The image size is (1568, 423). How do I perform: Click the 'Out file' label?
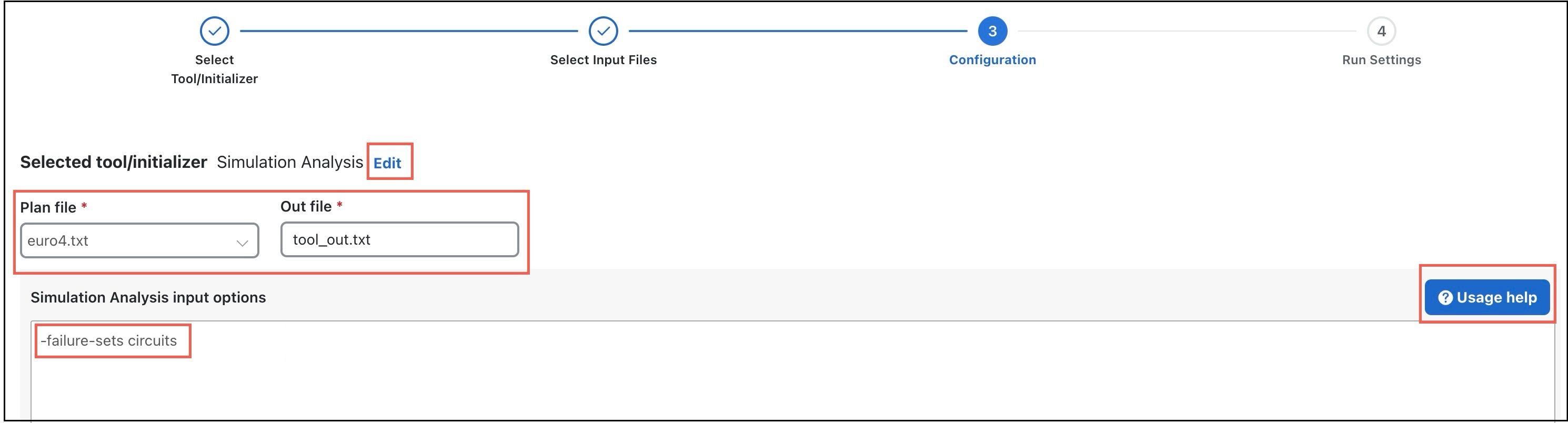tap(306, 207)
